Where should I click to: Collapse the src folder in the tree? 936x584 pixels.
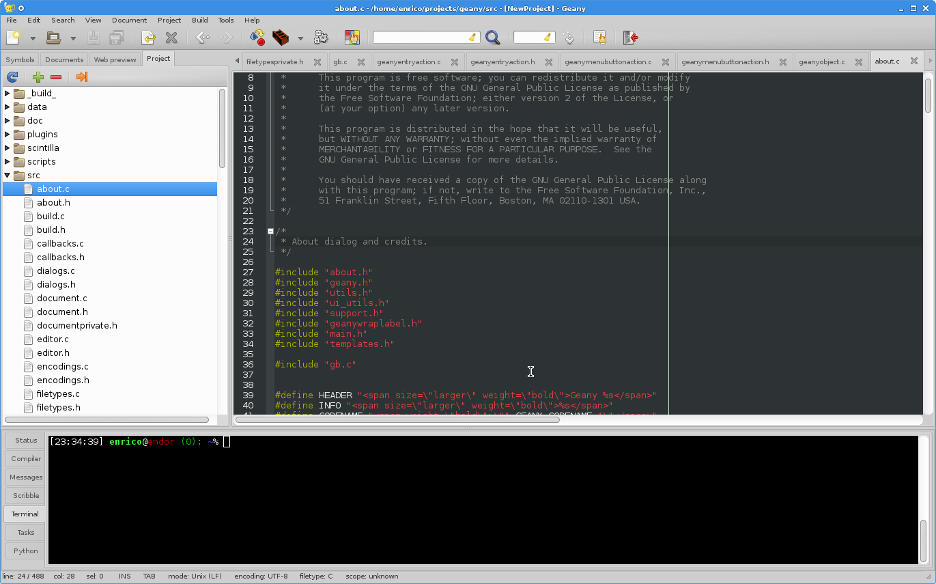point(8,175)
